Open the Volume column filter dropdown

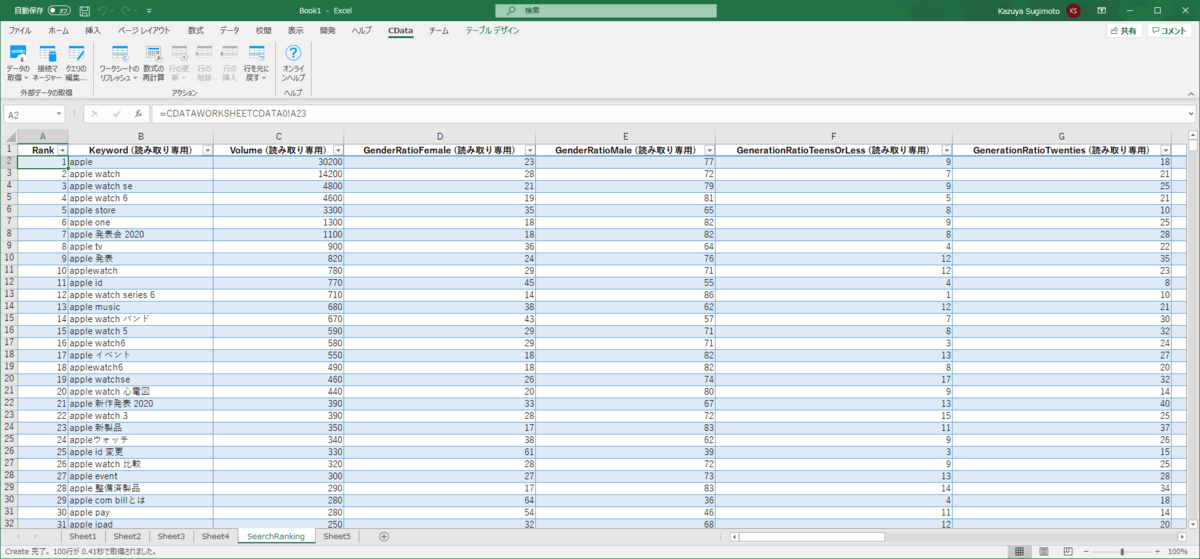(x=337, y=150)
